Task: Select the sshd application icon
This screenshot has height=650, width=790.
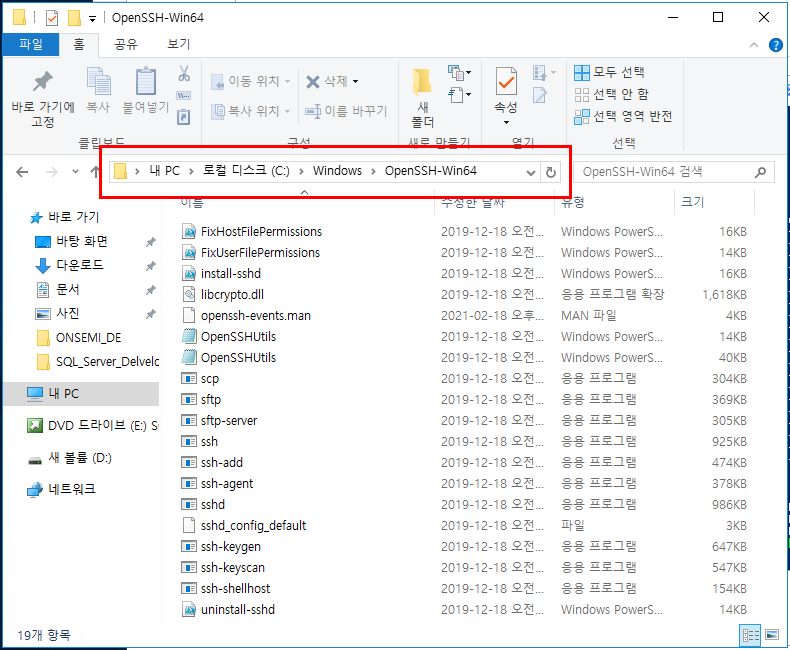Action: coord(189,504)
